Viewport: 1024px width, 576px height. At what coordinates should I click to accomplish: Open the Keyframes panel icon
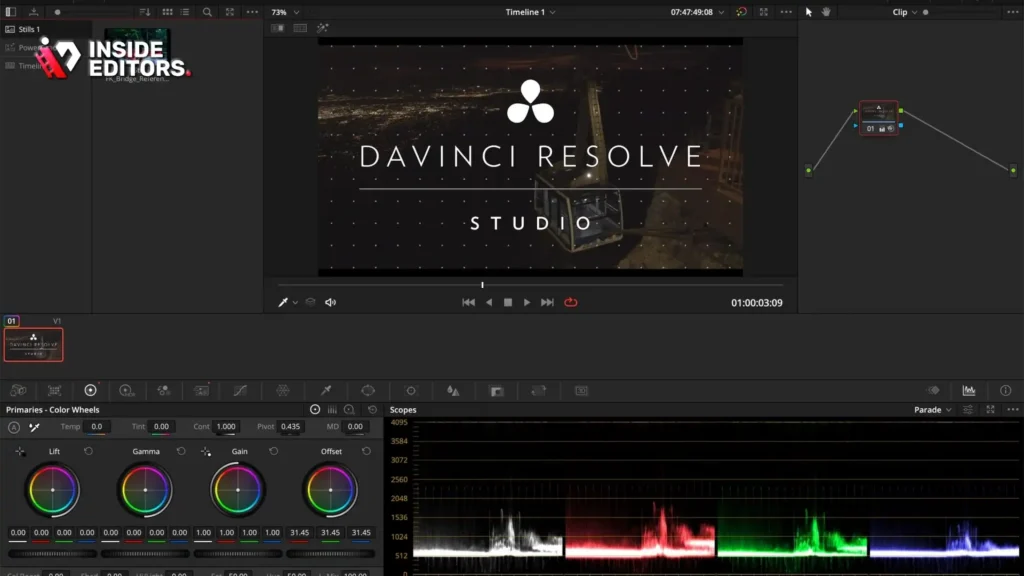pyautogui.click(x=934, y=391)
